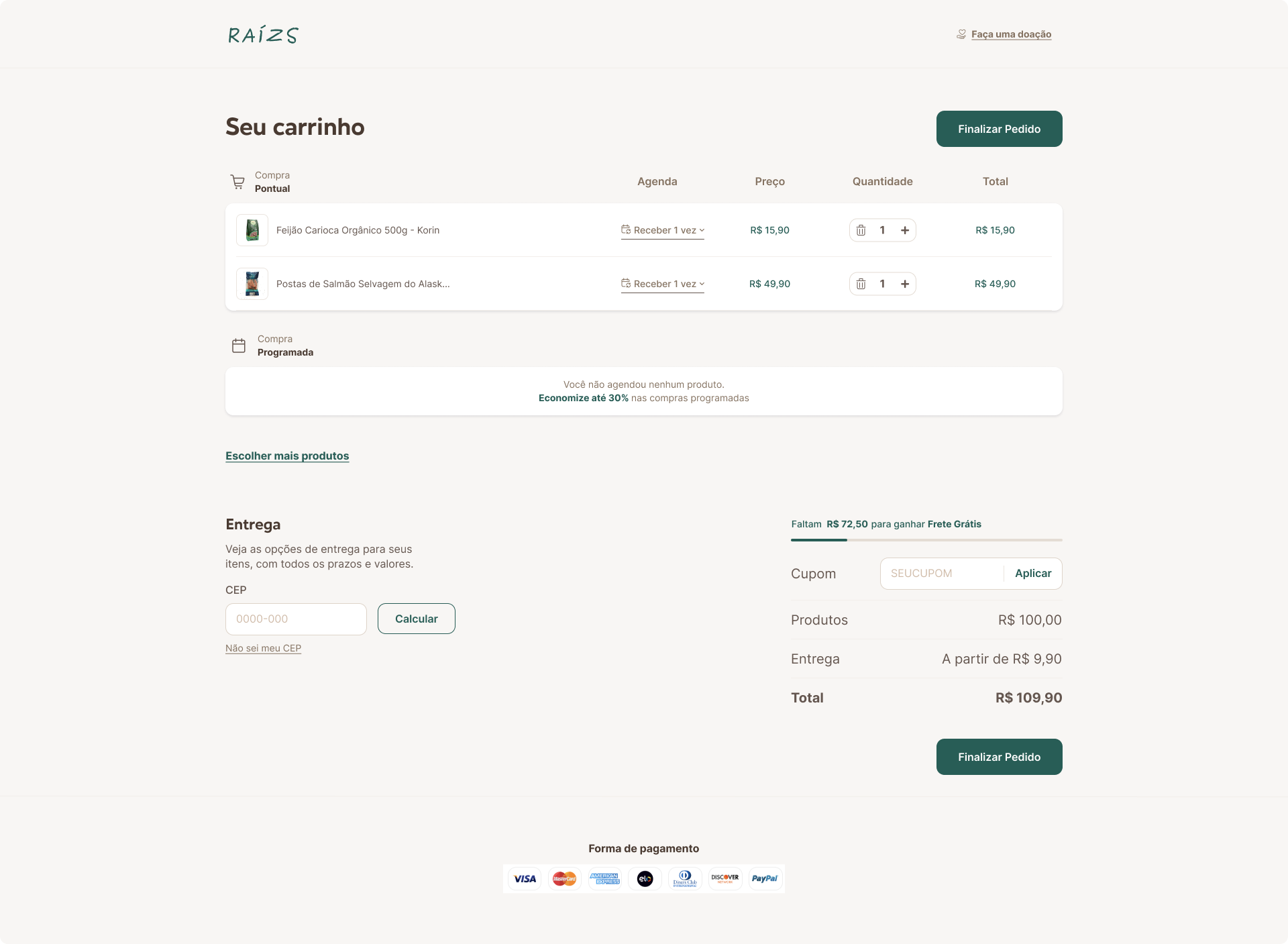The image size is (1288, 944).
Task: Click the Compra Pontual cart icon
Action: click(x=237, y=182)
